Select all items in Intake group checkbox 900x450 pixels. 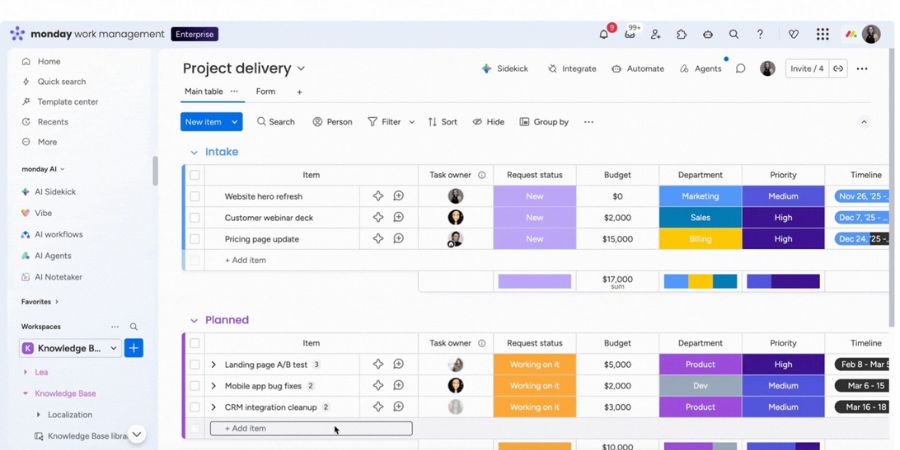195,175
